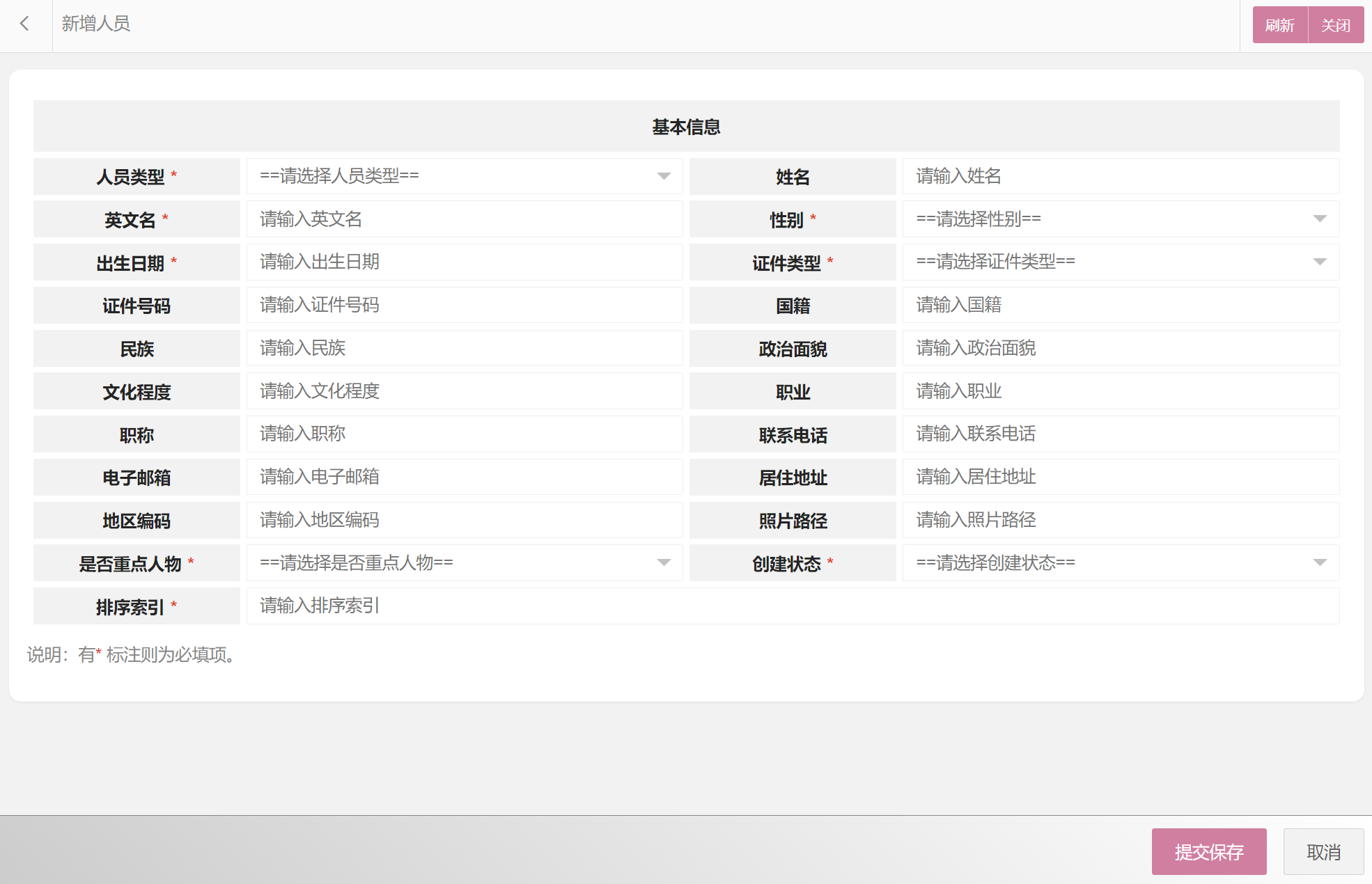Image resolution: width=1372 pixels, height=884 pixels.
Task: Click the 照片路径 input field
Action: pos(1120,520)
